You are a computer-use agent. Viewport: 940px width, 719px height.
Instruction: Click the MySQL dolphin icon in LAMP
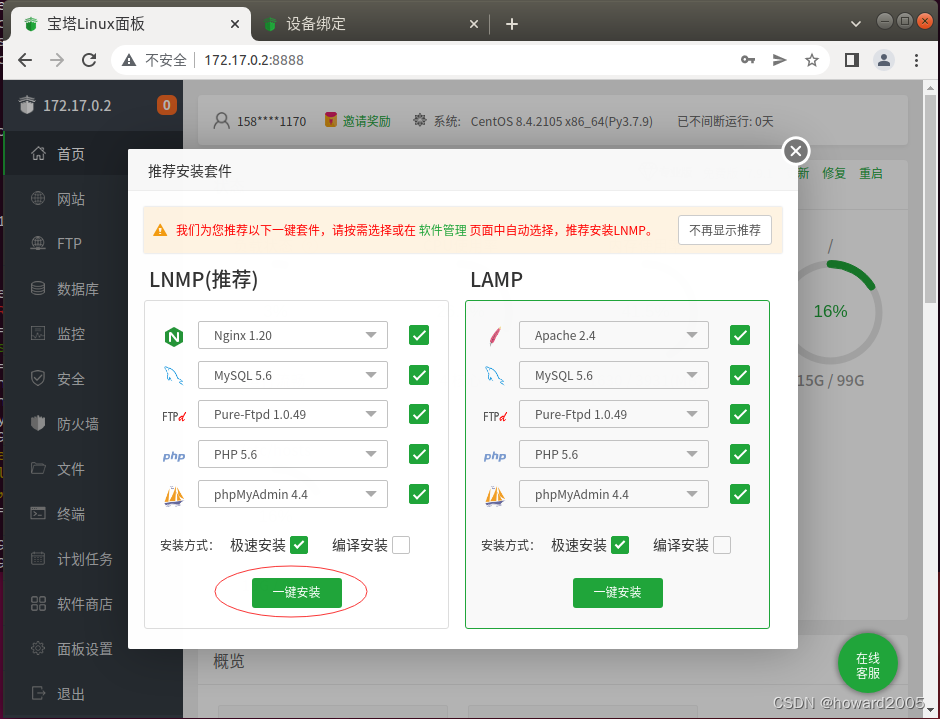point(495,376)
